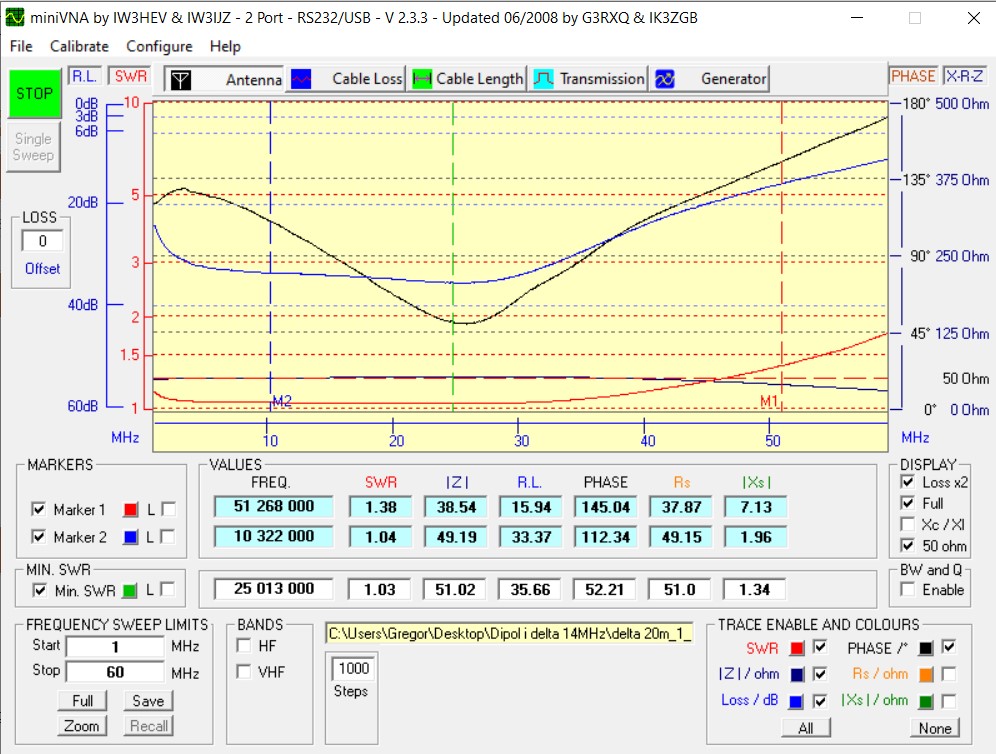
Task: Click the red SWR trace colour swatch
Action: [797, 646]
